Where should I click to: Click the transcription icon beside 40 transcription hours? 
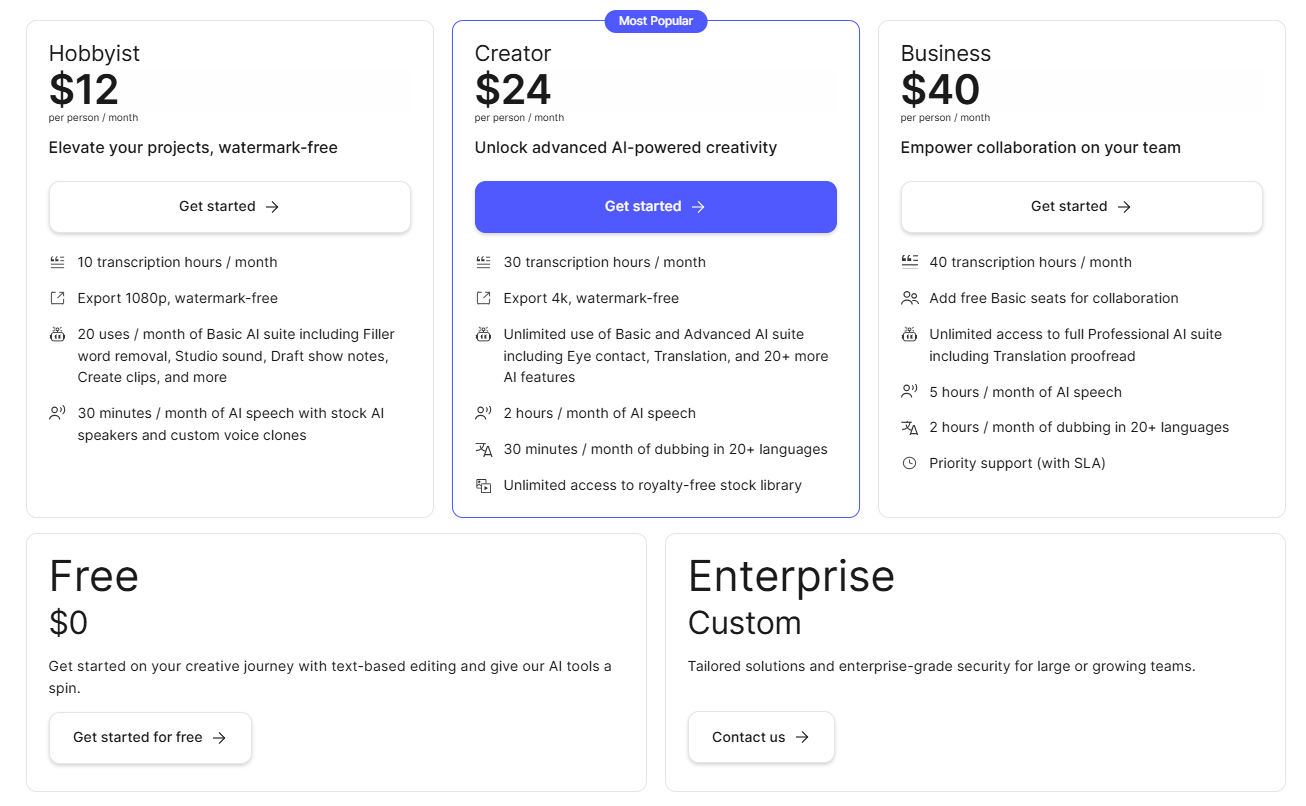pos(909,262)
